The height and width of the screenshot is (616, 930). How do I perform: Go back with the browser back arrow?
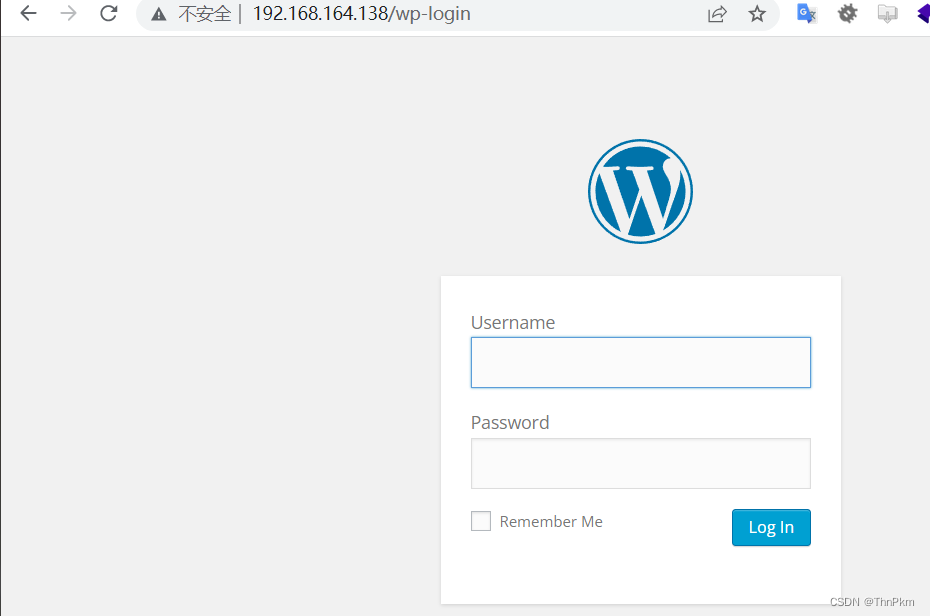28,13
